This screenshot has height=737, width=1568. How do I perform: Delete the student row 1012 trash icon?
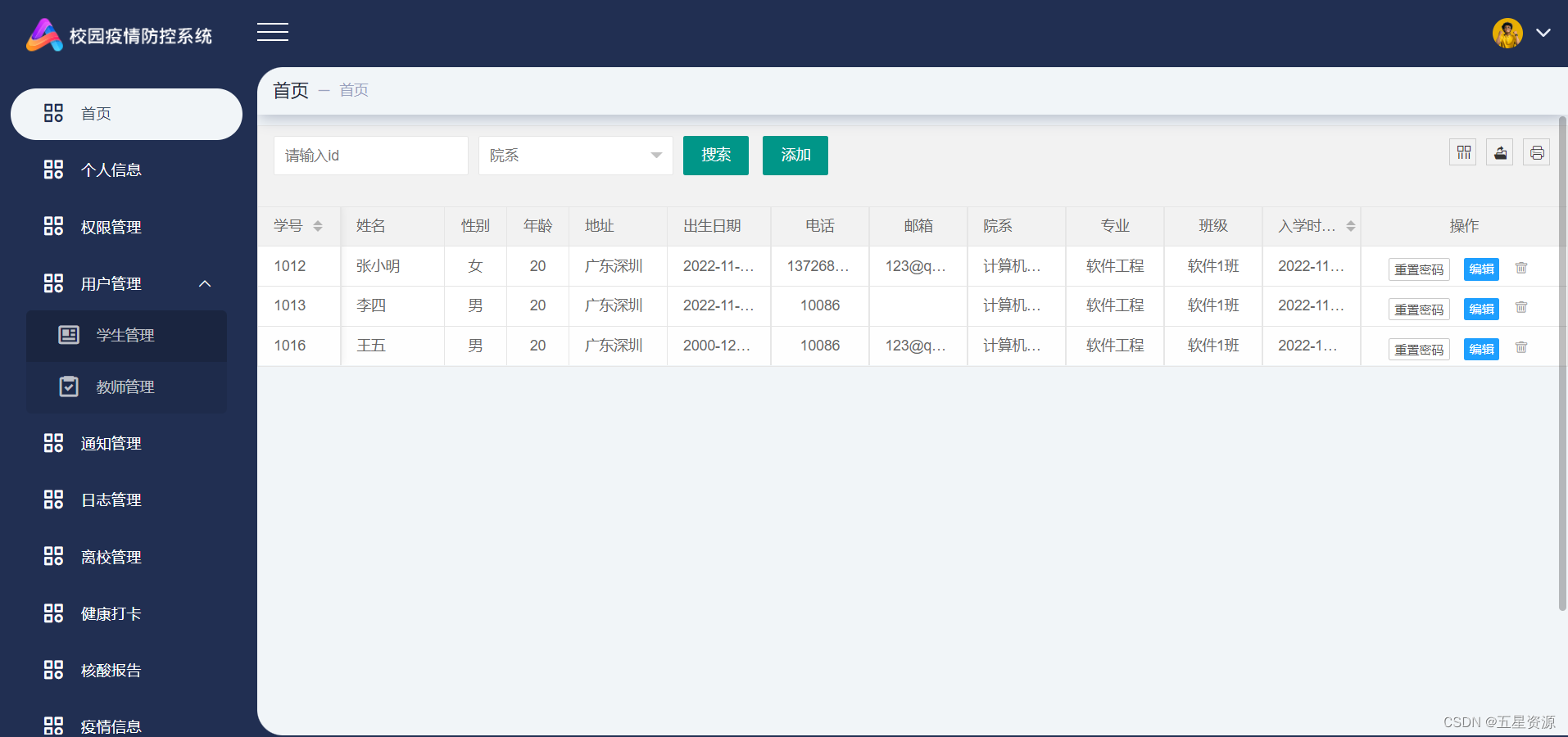[x=1521, y=268]
